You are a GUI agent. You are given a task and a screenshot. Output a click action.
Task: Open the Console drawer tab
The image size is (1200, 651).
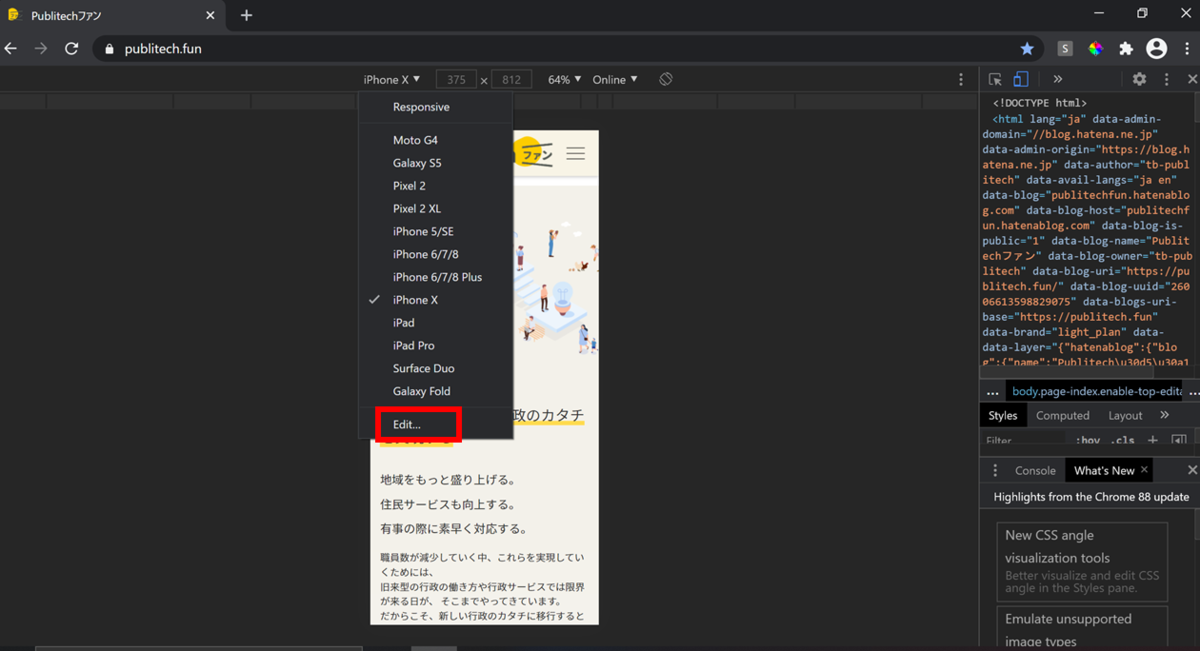coord(1035,470)
